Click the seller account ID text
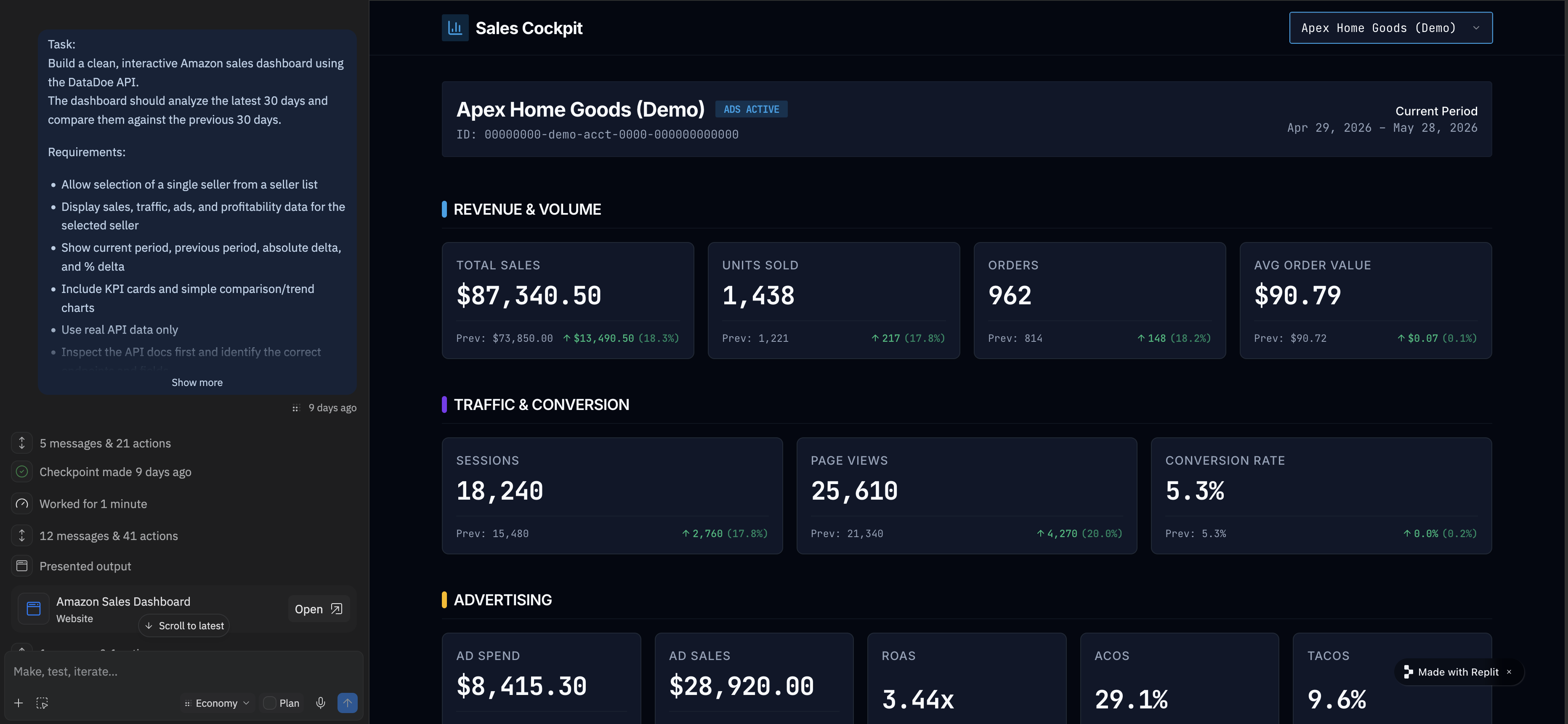Viewport: 1568px width, 724px height. coord(597,135)
